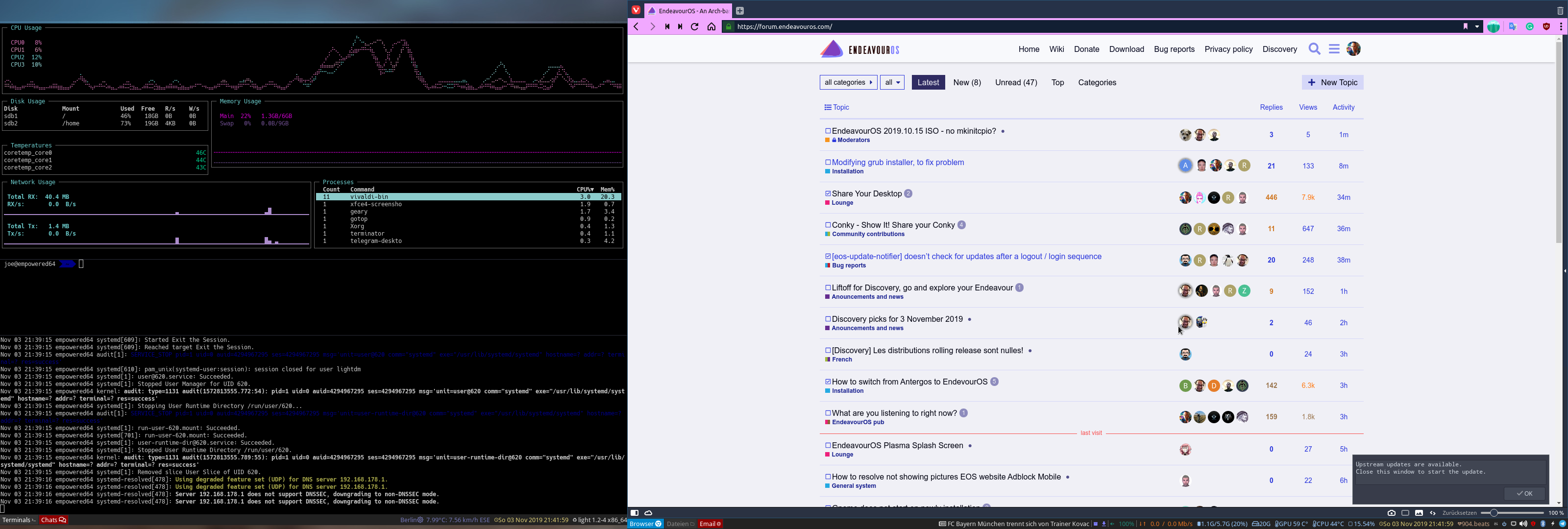The image size is (1568, 529).
Task: Go back in browser history
Action: coord(636,27)
